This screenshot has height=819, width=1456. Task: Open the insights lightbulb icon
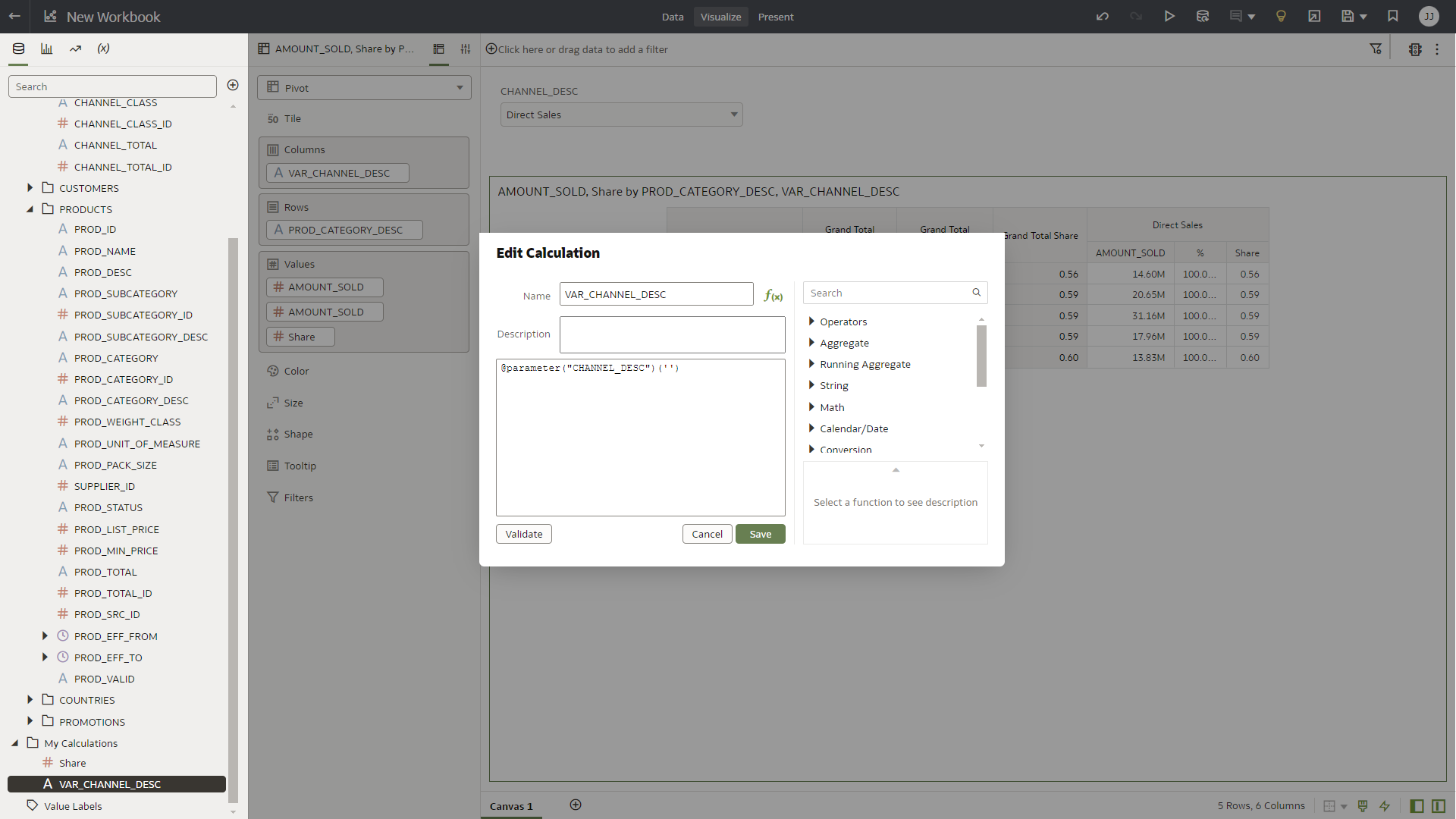pyautogui.click(x=1281, y=17)
